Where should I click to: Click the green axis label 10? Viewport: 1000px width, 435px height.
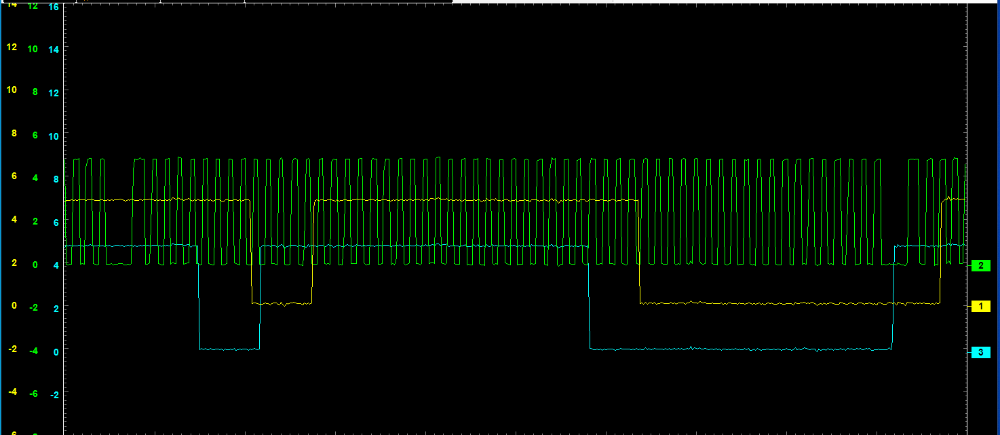click(x=33, y=48)
